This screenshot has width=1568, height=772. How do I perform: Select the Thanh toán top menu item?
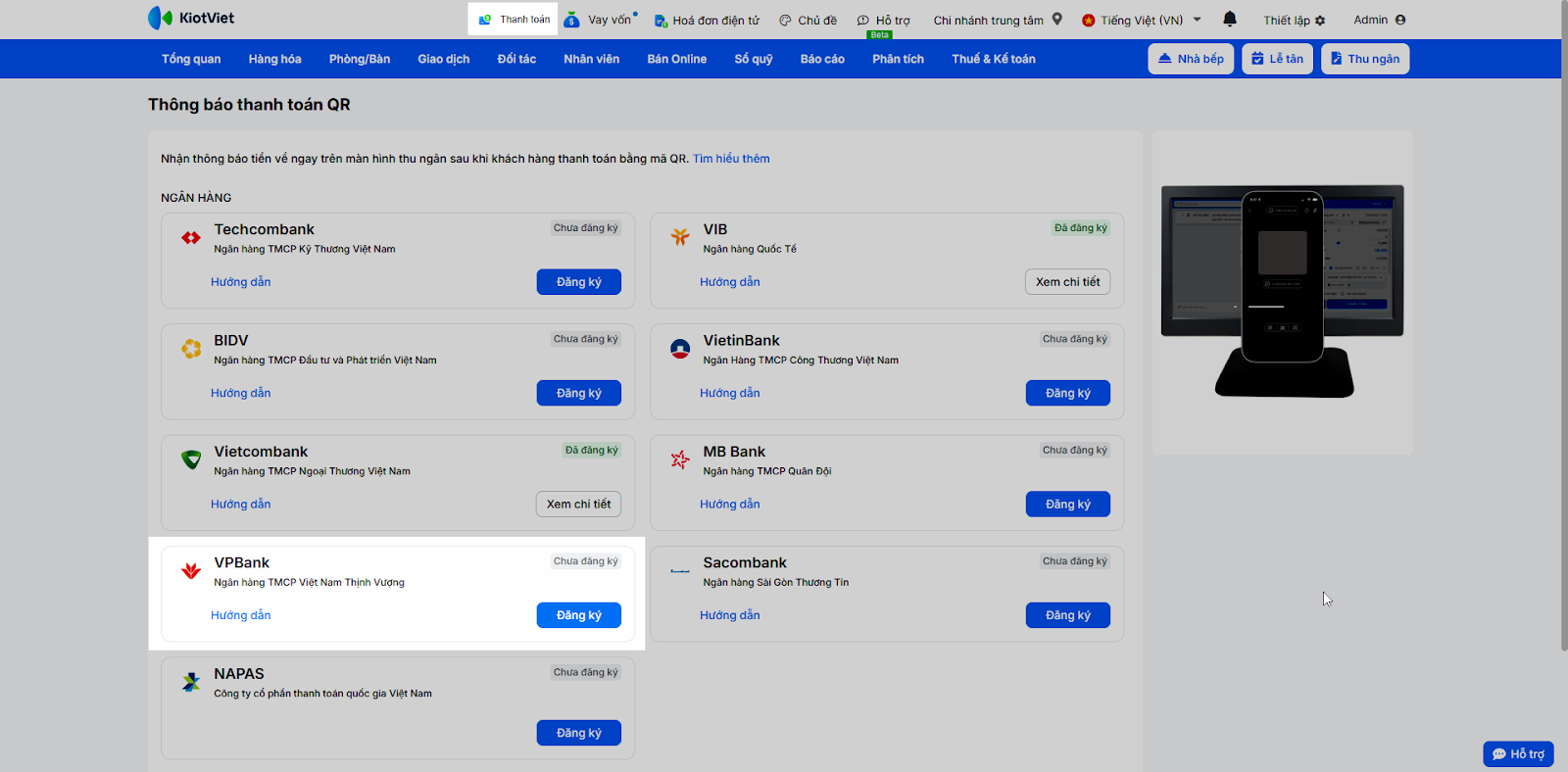(x=514, y=20)
